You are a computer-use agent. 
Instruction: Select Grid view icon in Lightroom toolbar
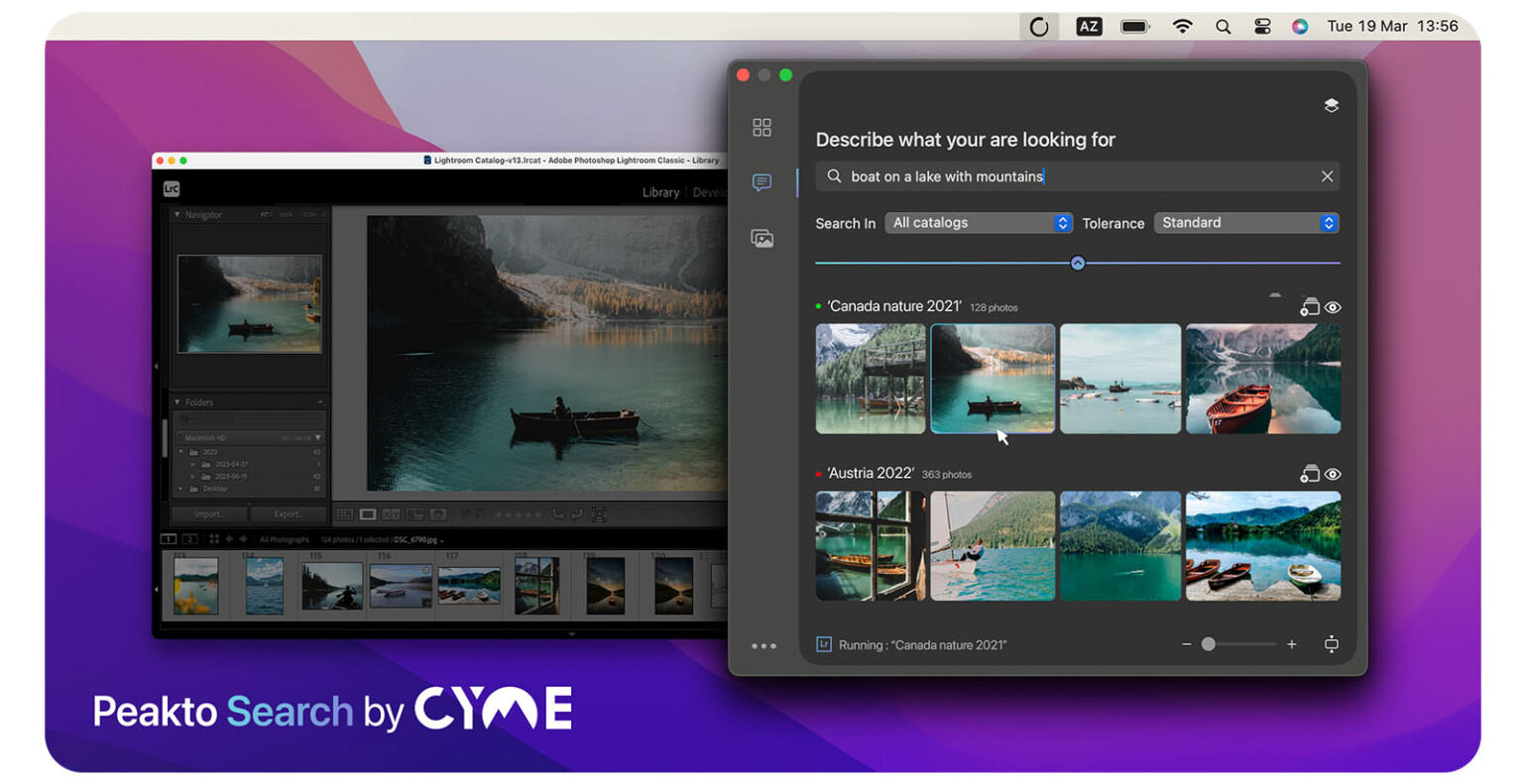click(344, 514)
